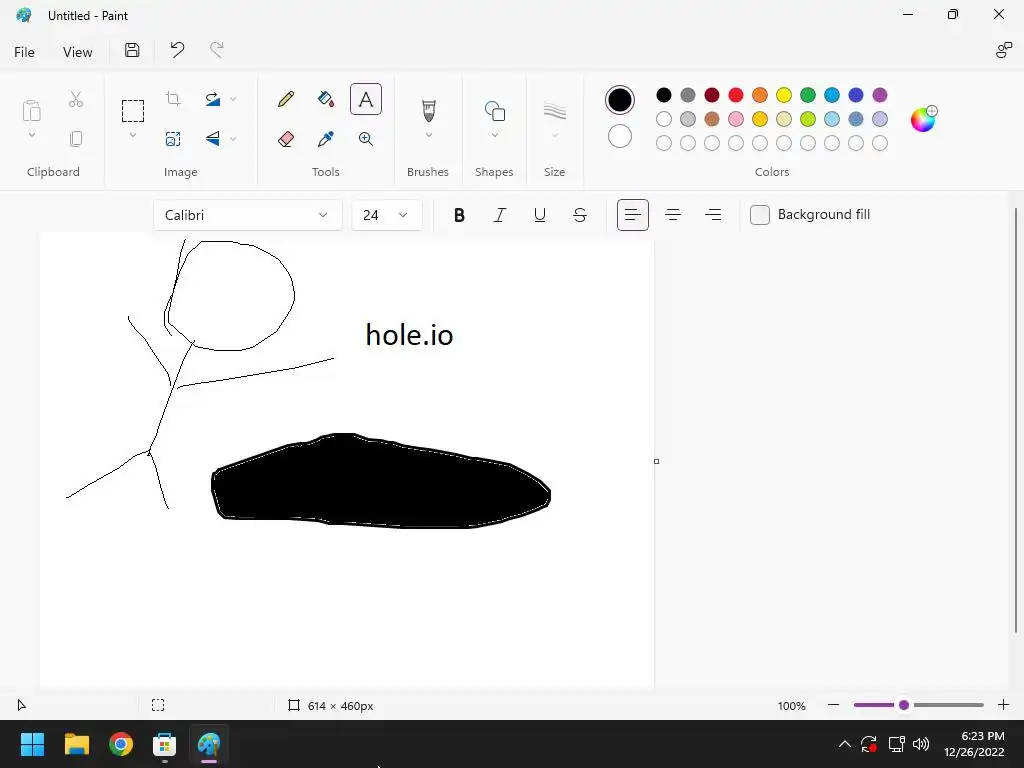Select the Pencil tool
The height and width of the screenshot is (768, 1024).
[285, 99]
